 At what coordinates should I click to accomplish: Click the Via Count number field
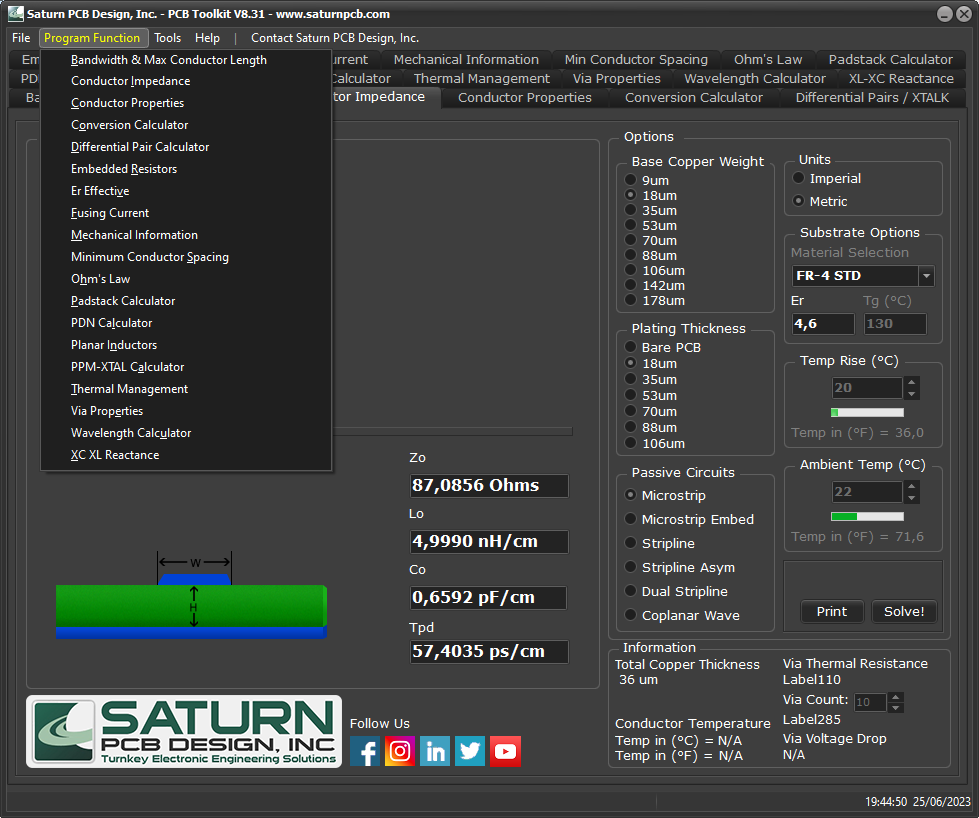tap(870, 702)
